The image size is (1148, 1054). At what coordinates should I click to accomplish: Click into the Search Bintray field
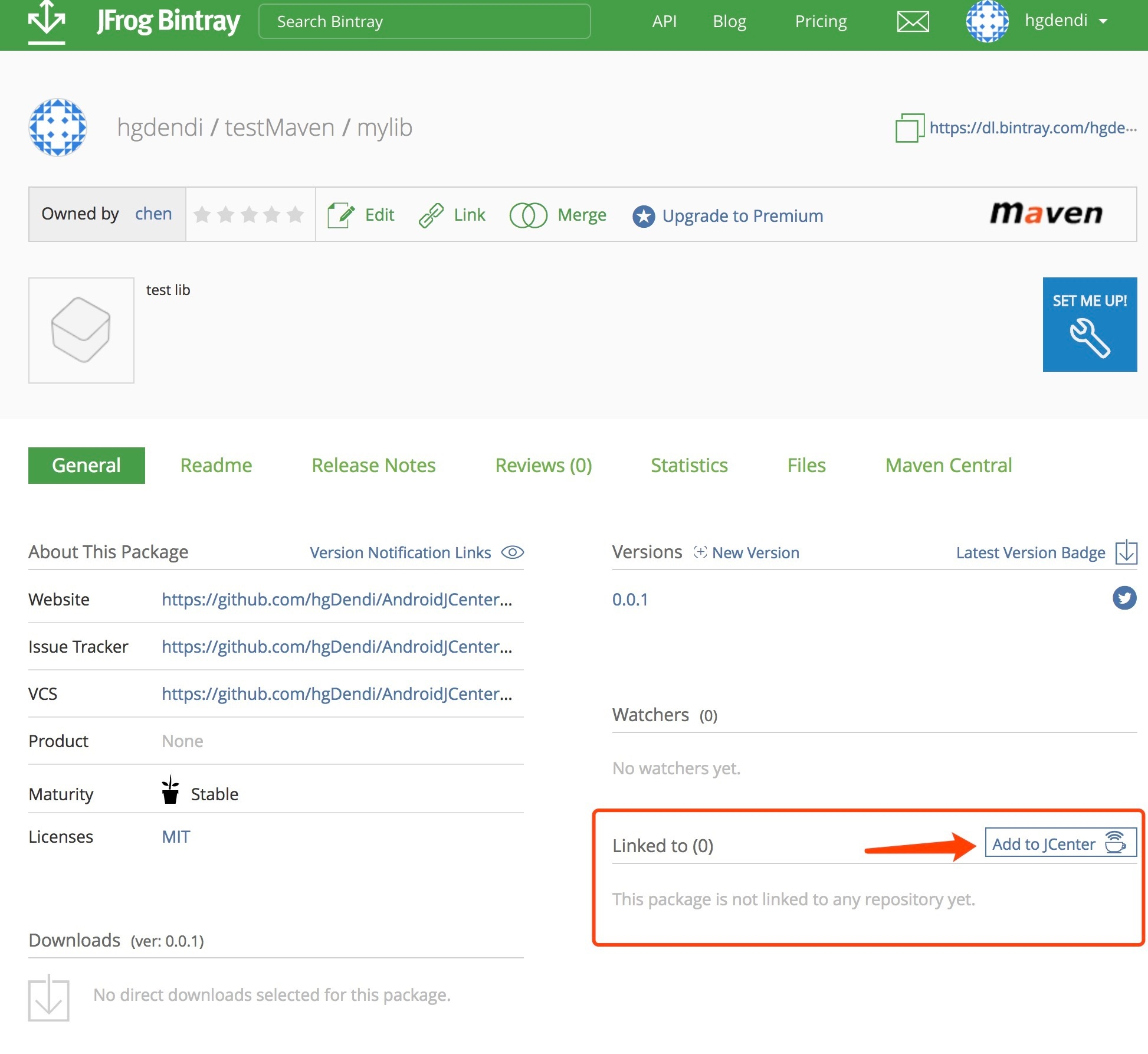tap(424, 22)
